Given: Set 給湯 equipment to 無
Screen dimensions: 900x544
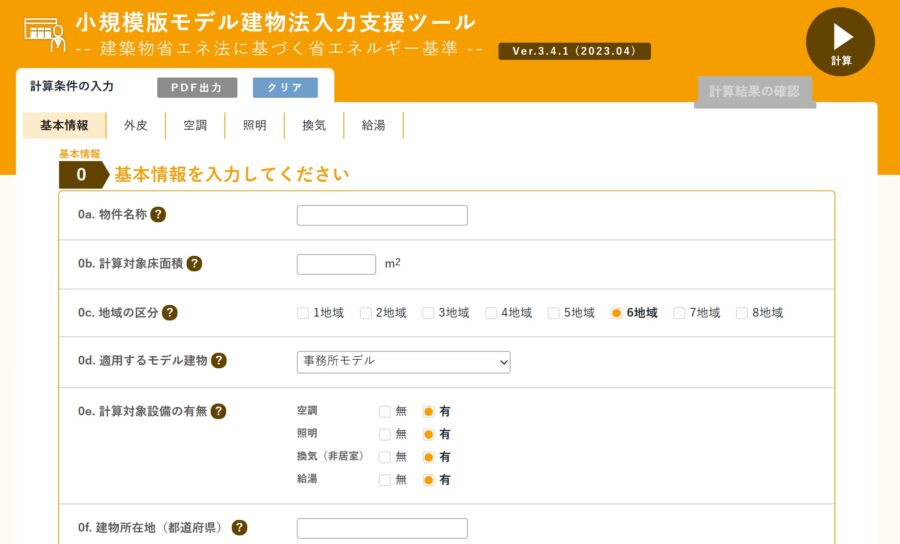Looking at the screenshot, I should point(385,480).
